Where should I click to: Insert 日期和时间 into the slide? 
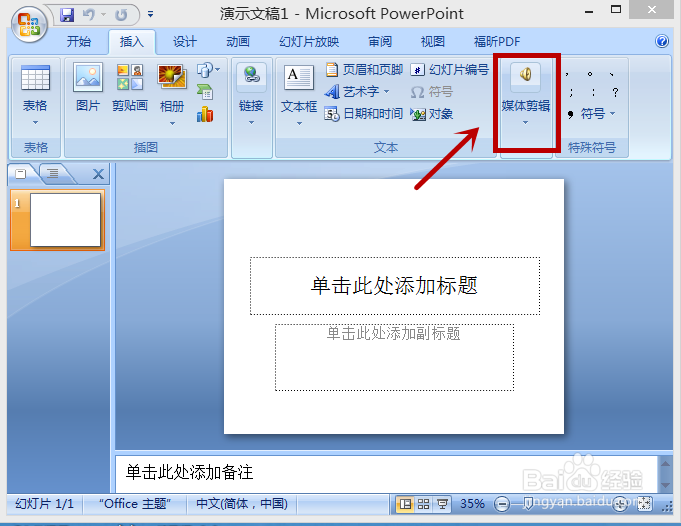click(364, 114)
